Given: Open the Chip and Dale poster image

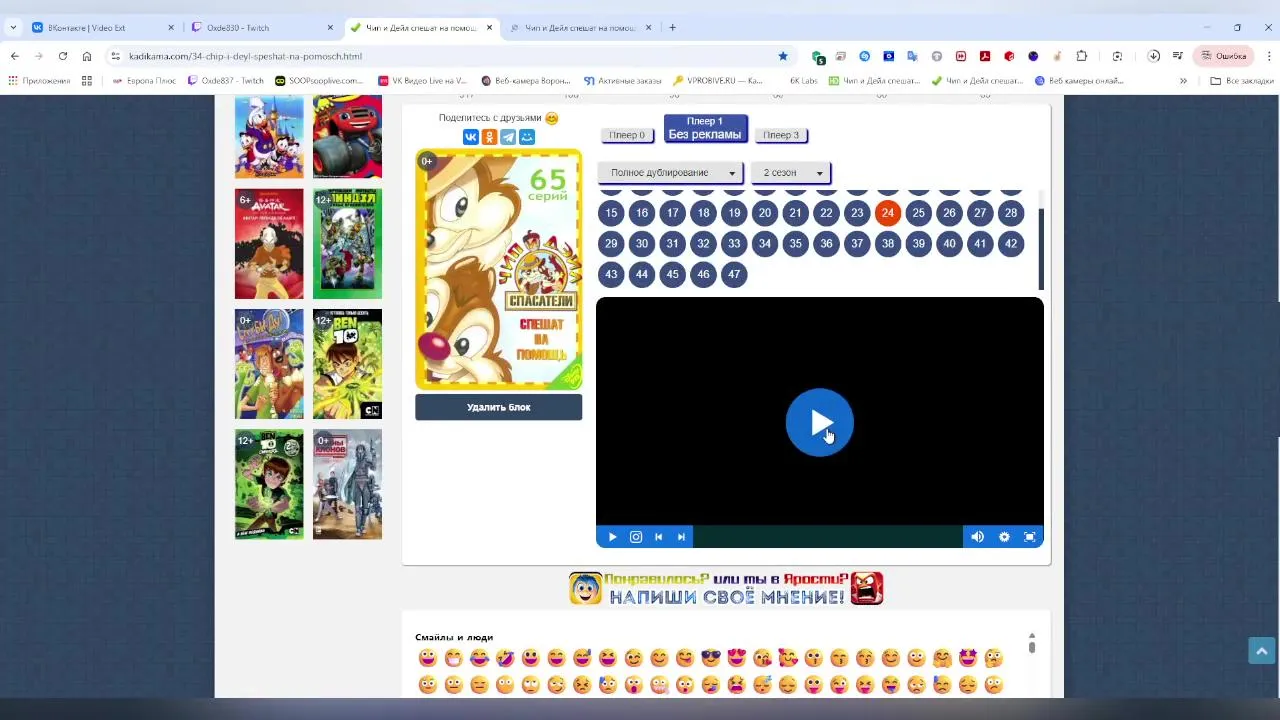Looking at the screenshot, I should pos(498,269).
